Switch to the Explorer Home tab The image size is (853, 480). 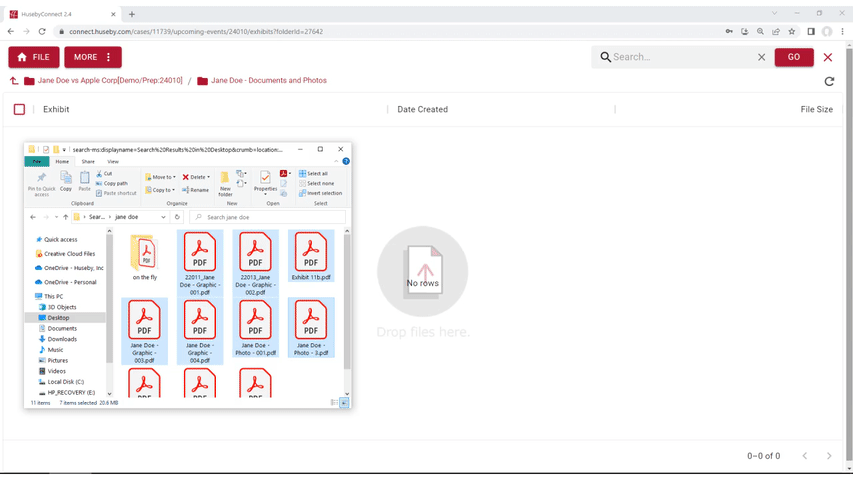62,162
